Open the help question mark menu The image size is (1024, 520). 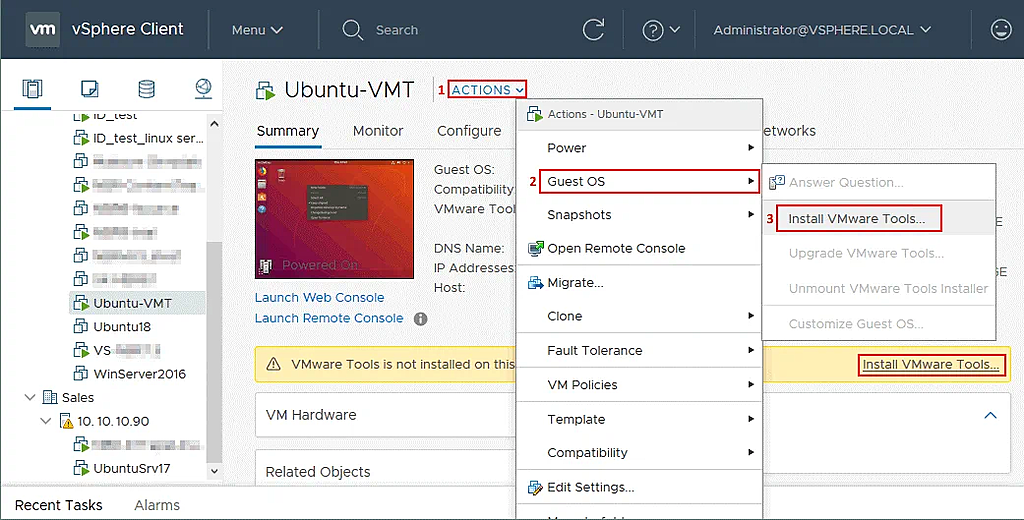click(x=661, y=30)
